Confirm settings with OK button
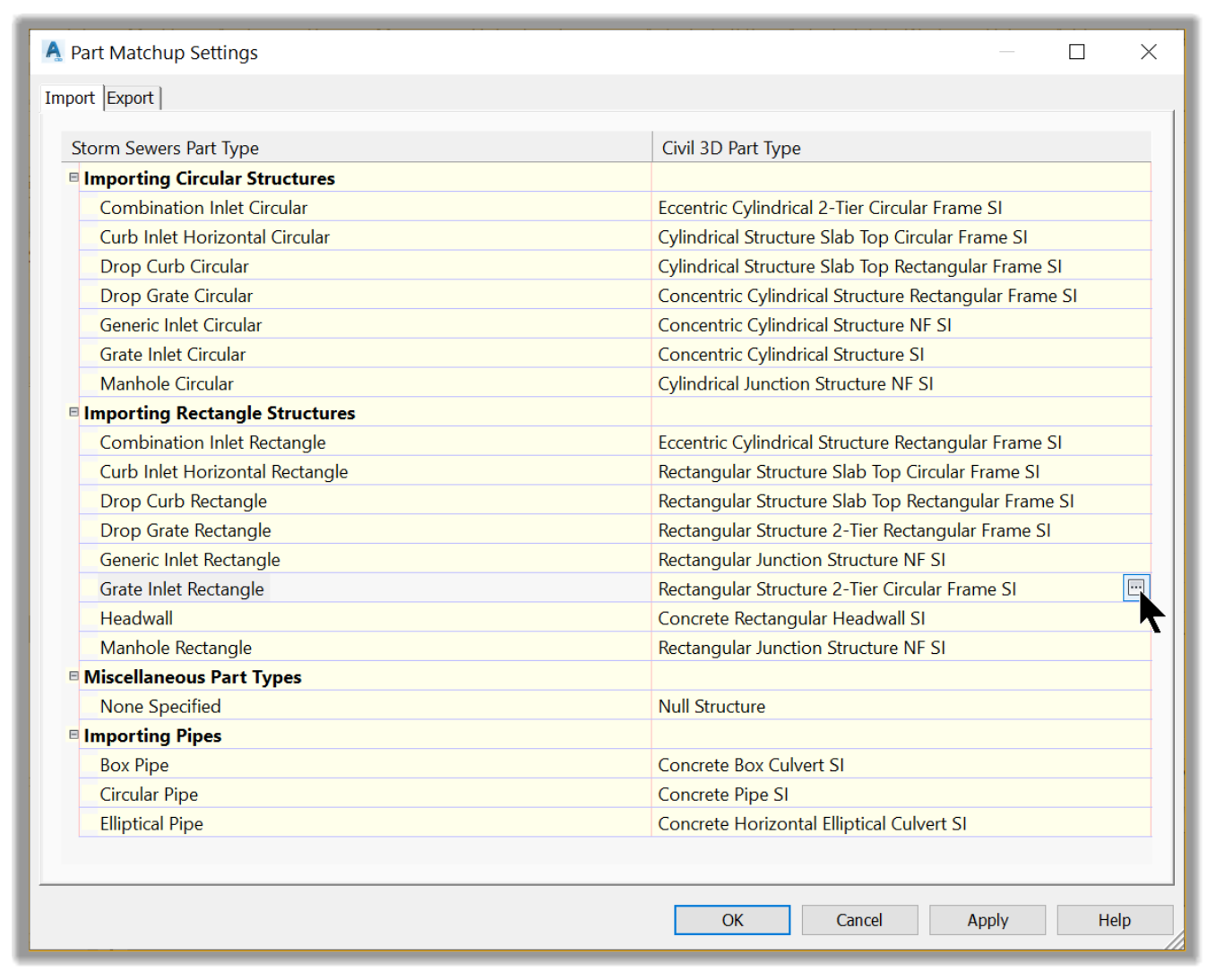The image size is (1216, 980). pos(732,920)
